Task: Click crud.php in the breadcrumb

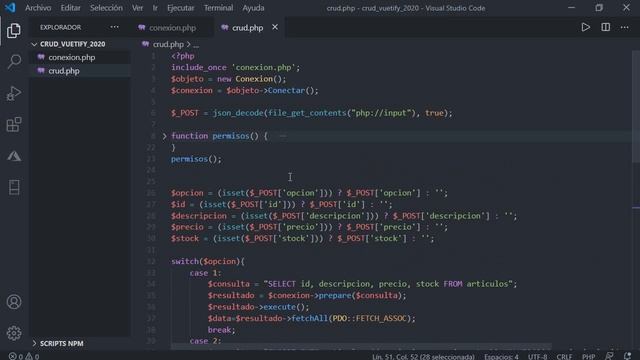Action: click(x=168, y=44)
